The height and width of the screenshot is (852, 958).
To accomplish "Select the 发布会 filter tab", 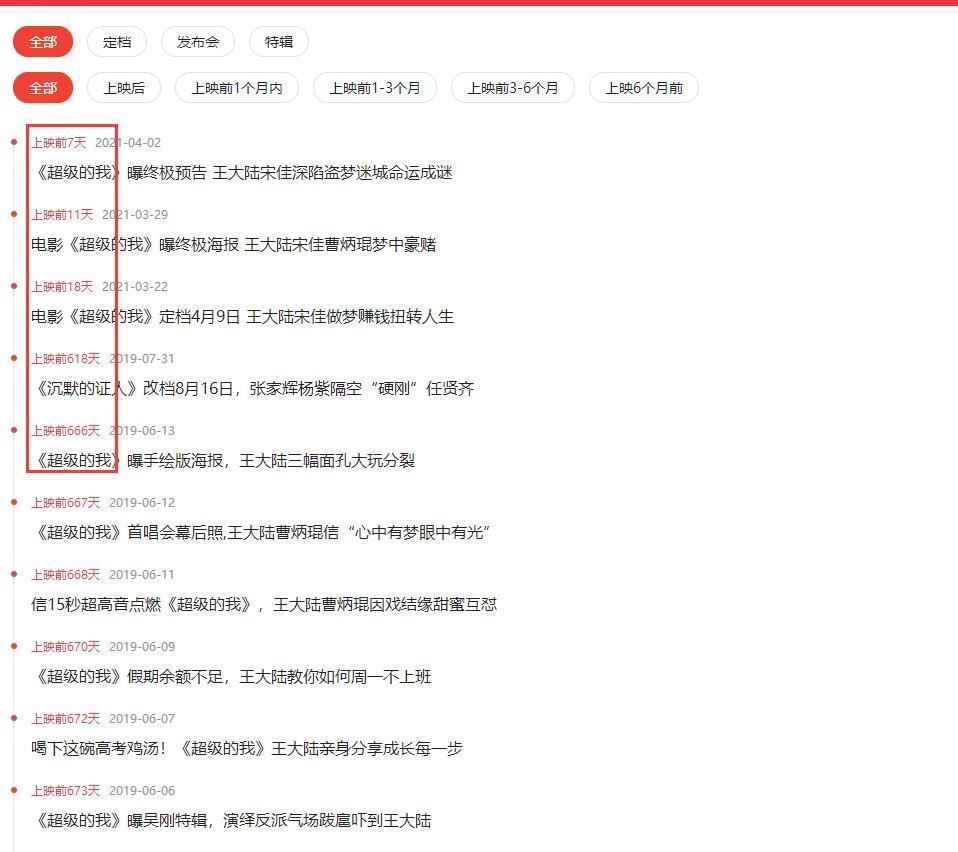I will tap(197, 42).
